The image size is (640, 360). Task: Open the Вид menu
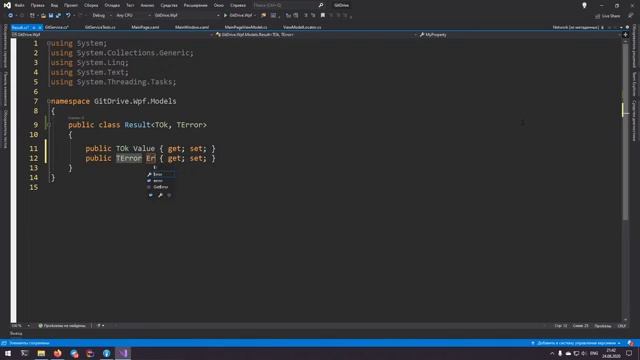pyautogui.click(x=54, y=5)
